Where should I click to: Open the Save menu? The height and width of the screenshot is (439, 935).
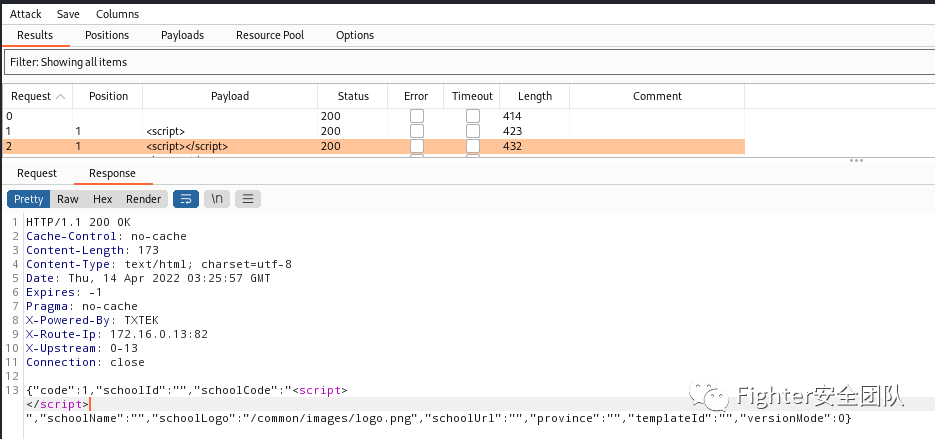(x=68, y=14)
